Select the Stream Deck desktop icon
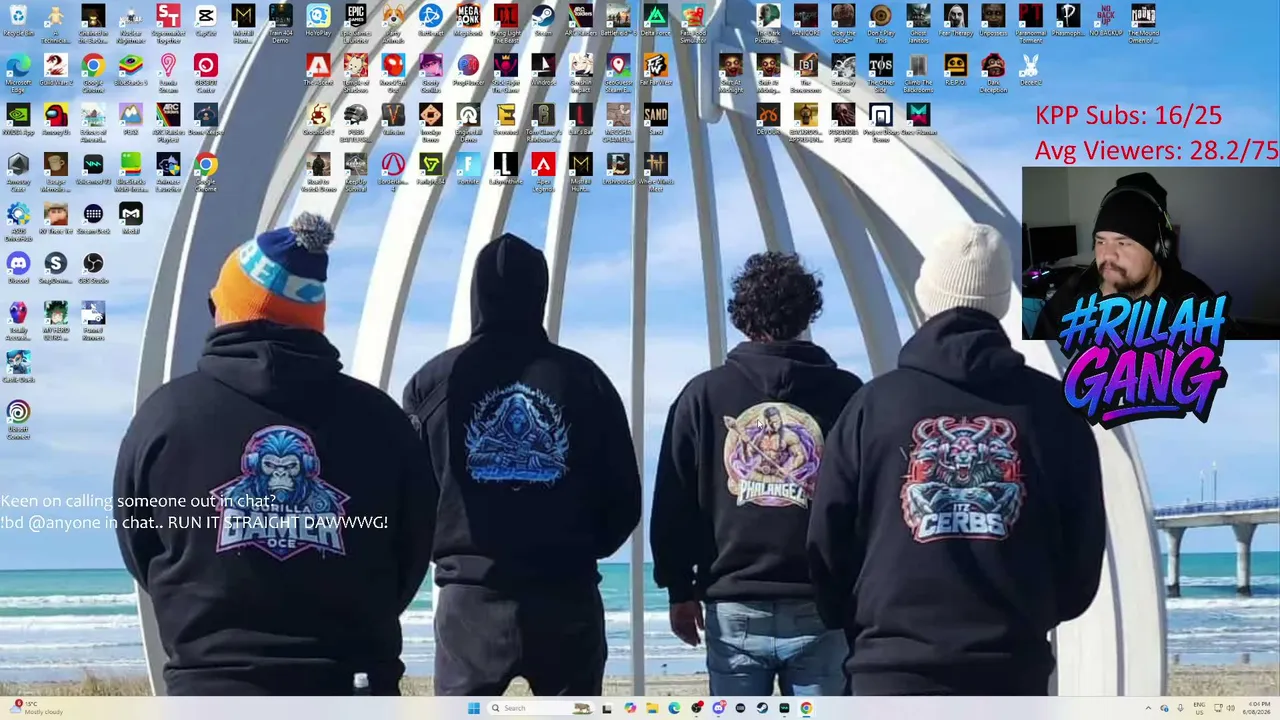1280x720 pixels. 93,217
